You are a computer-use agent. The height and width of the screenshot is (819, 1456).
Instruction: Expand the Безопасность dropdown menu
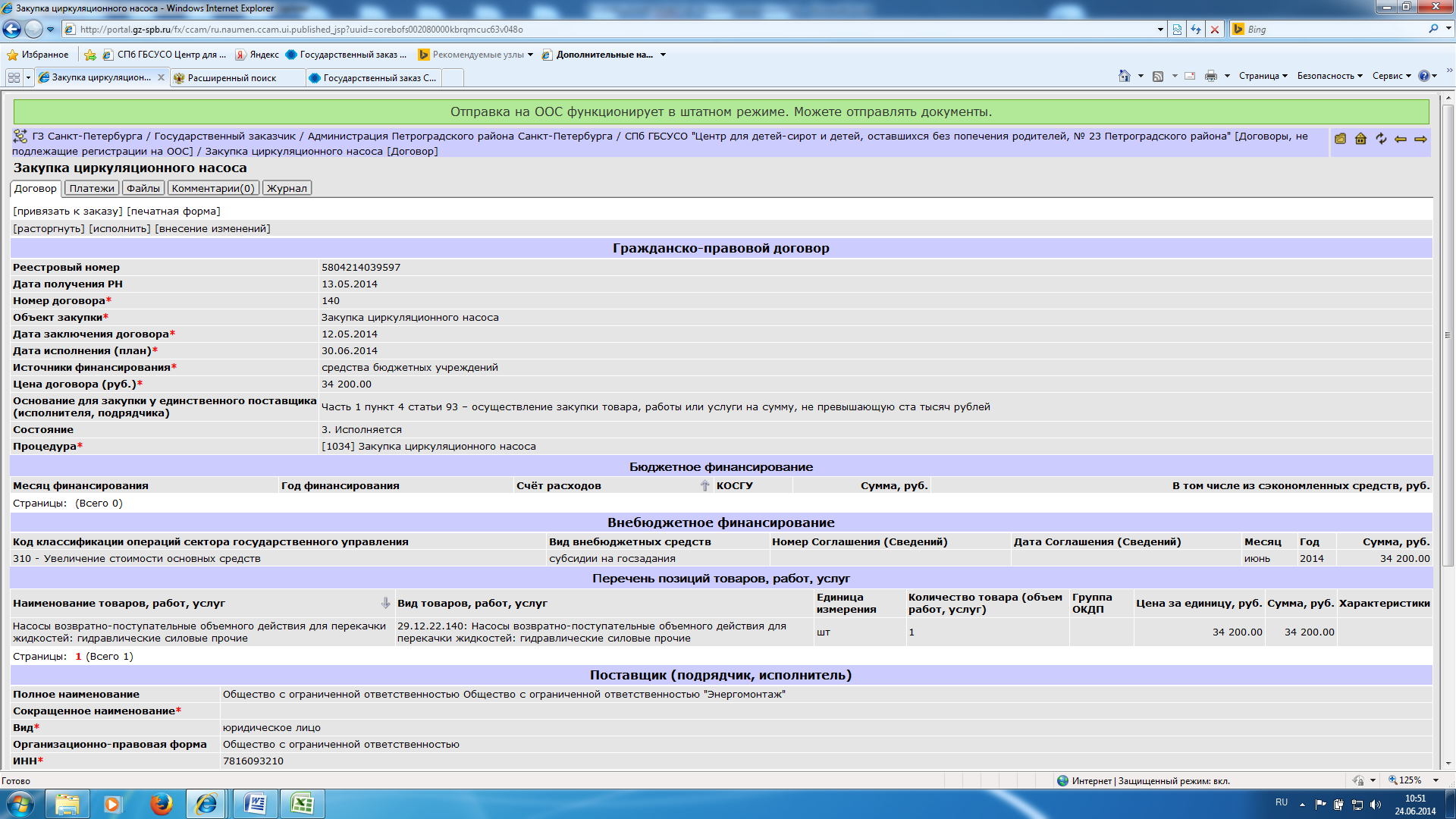point(1329,76)
